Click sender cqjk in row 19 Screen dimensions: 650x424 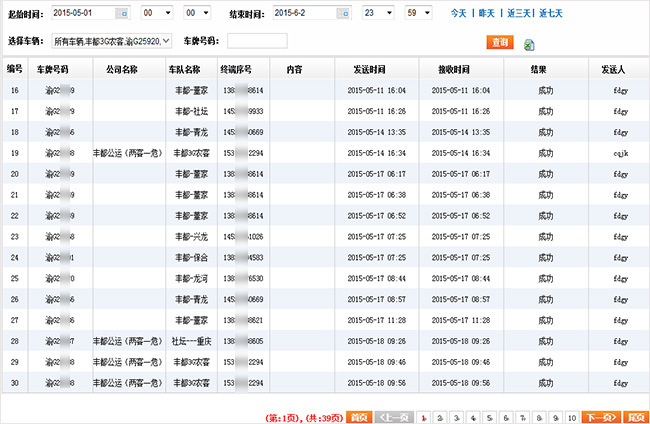click(x=621, y=153)
